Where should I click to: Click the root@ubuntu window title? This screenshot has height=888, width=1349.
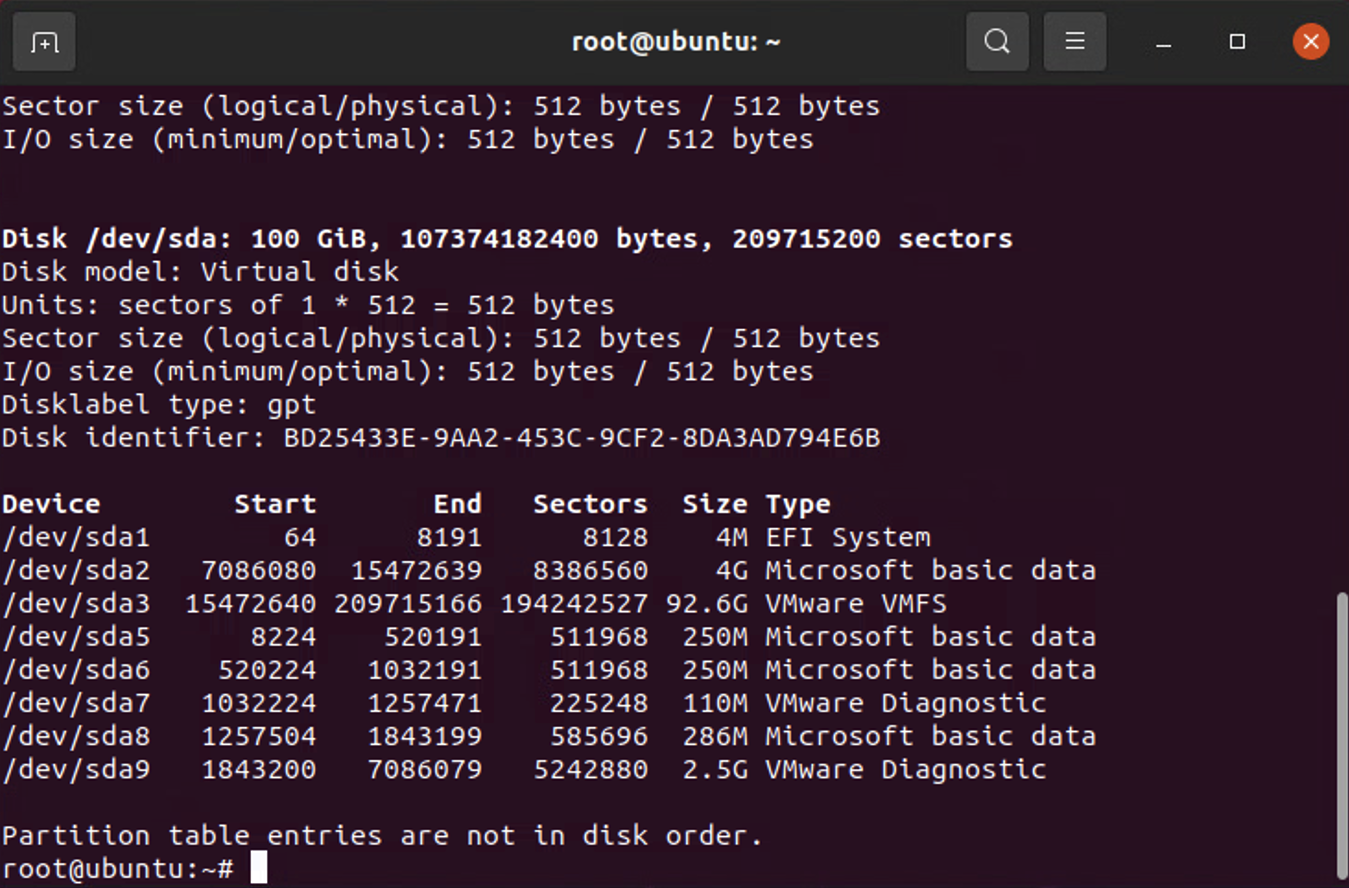click(x=676, y=42)
